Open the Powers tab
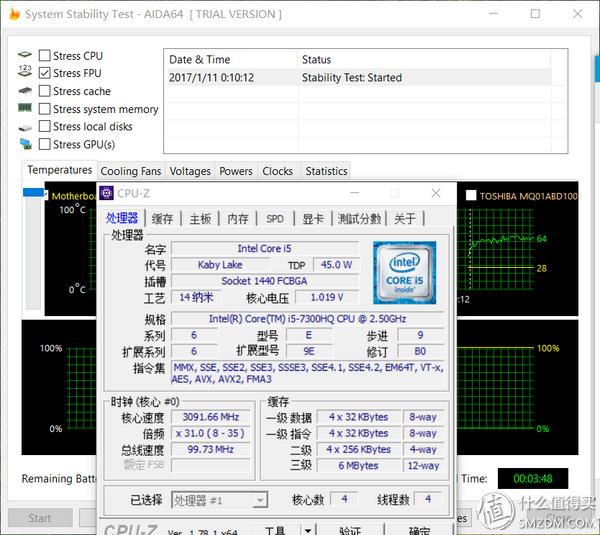 click(x=236, y=171)
